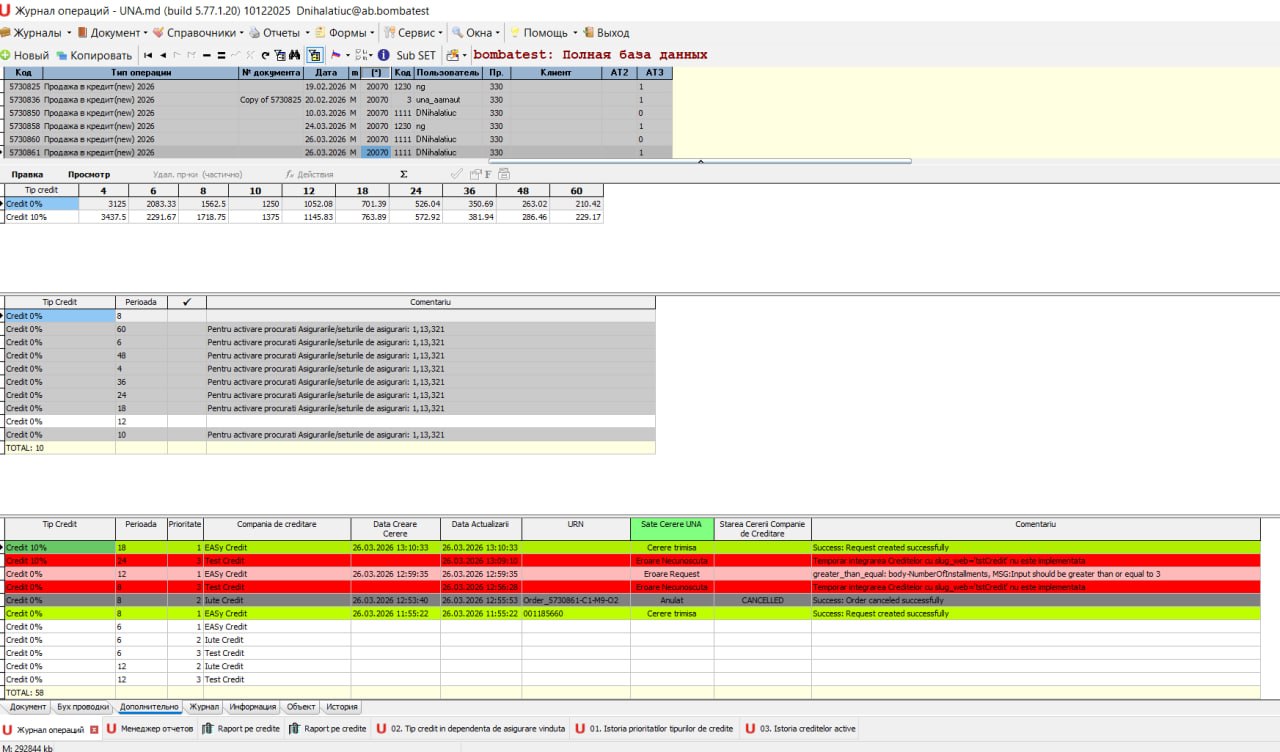Toggle the highlighted yellow-framed toolbar button
1280x752 pixels.
tap(314, 55)
